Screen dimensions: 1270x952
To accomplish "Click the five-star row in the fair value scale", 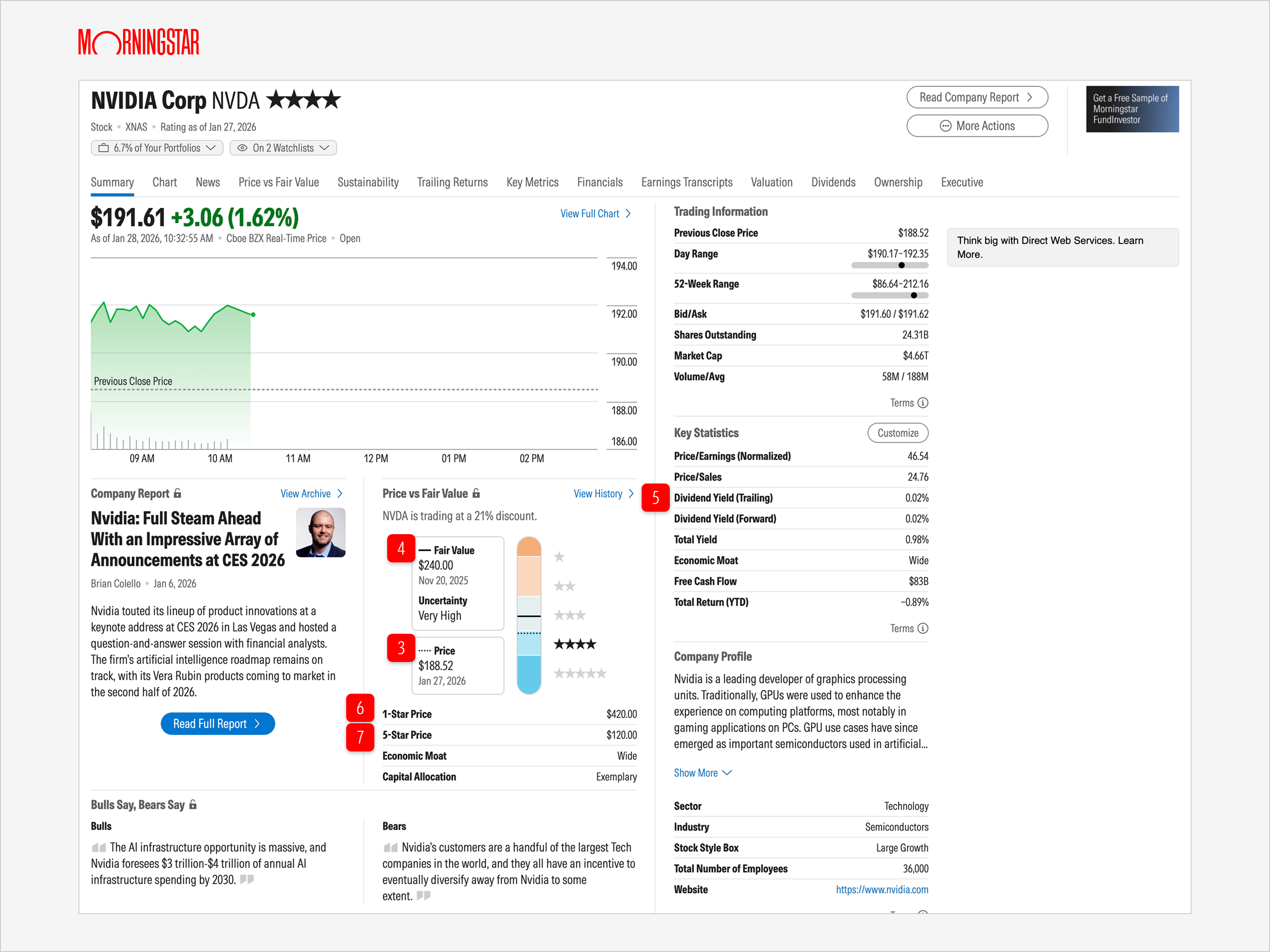I will [580, 673].
